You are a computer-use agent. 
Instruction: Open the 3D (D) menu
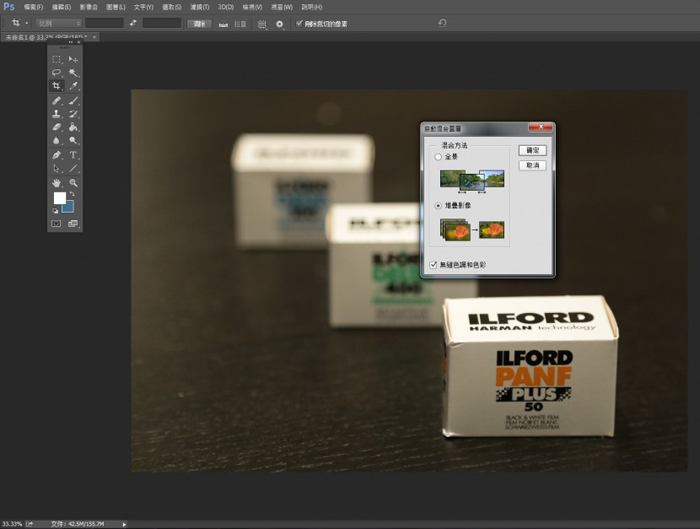pyautogui.click(x=226, y=7)
